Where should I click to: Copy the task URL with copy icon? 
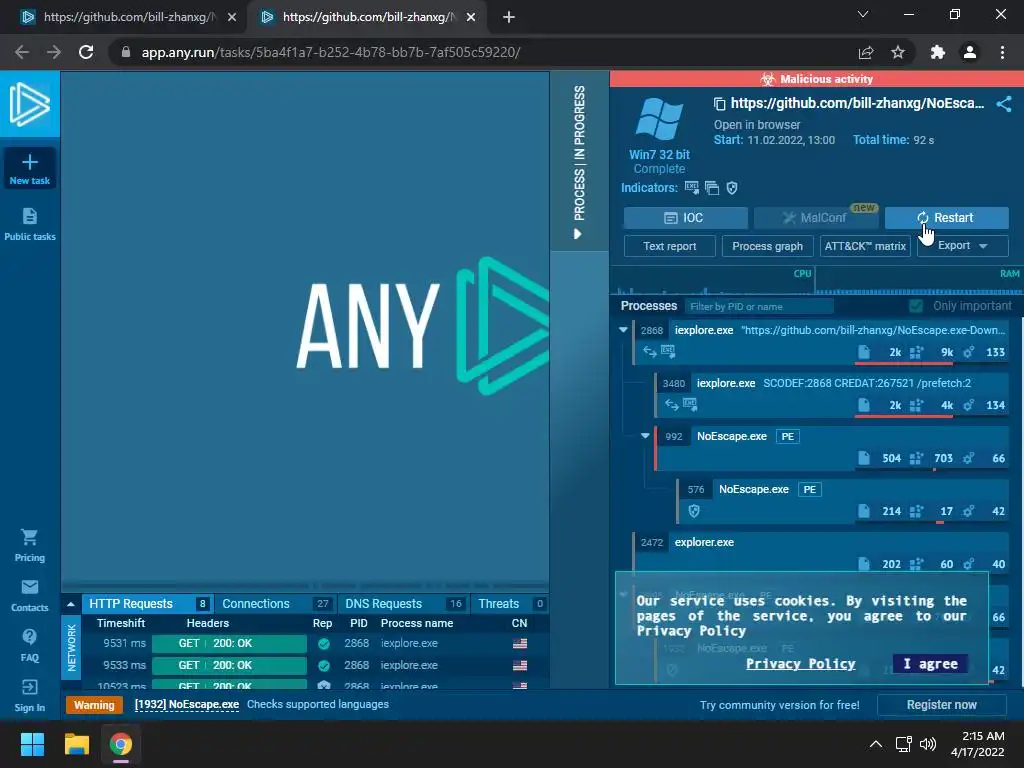point(720,104)
